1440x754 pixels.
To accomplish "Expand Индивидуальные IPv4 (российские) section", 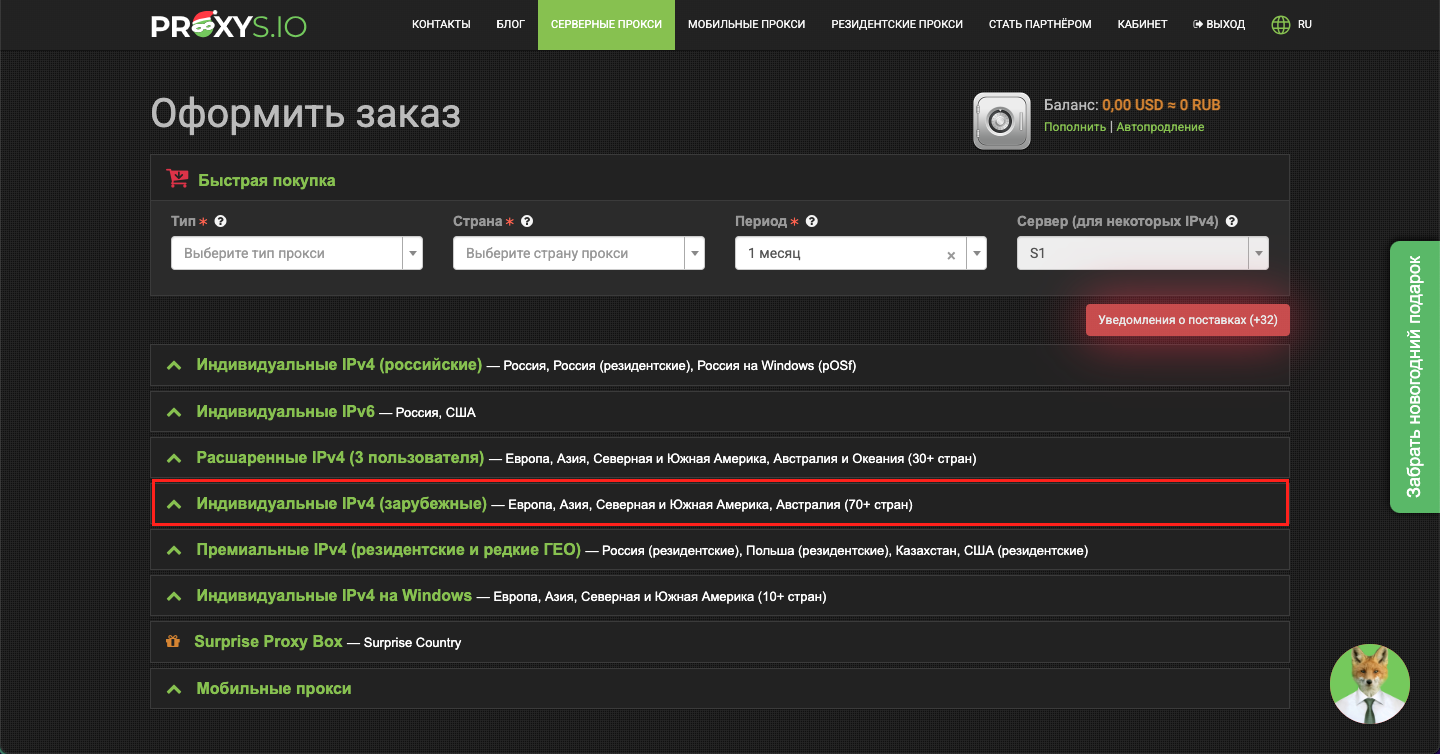I will tap(720, 365).
